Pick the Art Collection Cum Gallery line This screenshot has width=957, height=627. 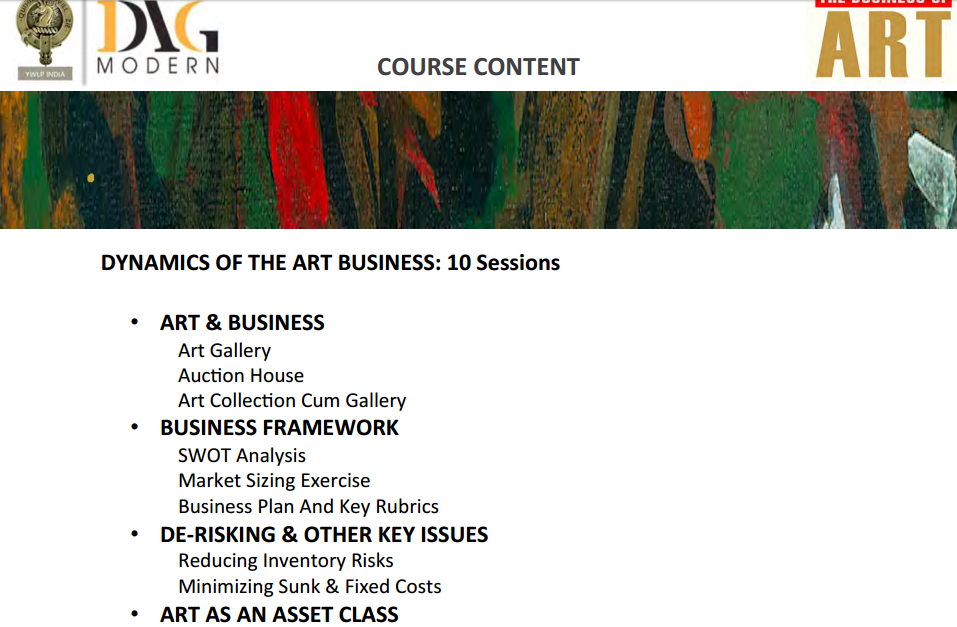point(292,400)
